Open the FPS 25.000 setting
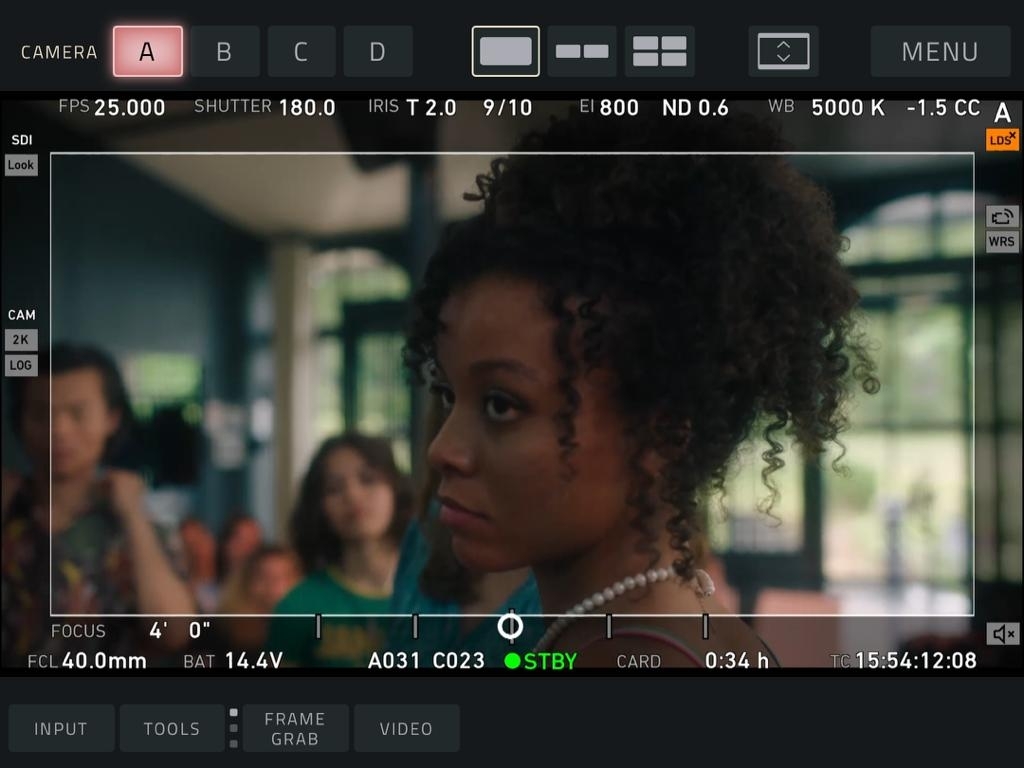The width and height of the screenshot is (1024, 768). coord(112,107)
